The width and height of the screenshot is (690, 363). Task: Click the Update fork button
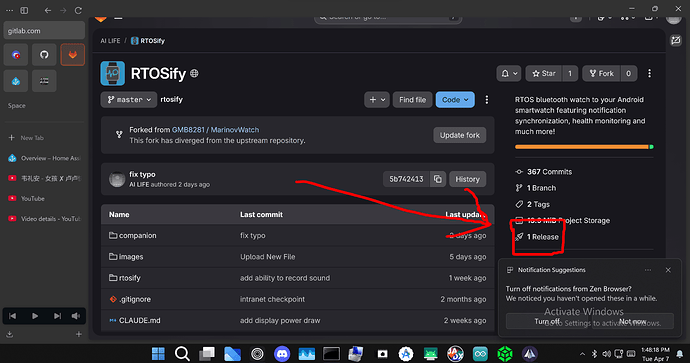[x=460, y=135]
